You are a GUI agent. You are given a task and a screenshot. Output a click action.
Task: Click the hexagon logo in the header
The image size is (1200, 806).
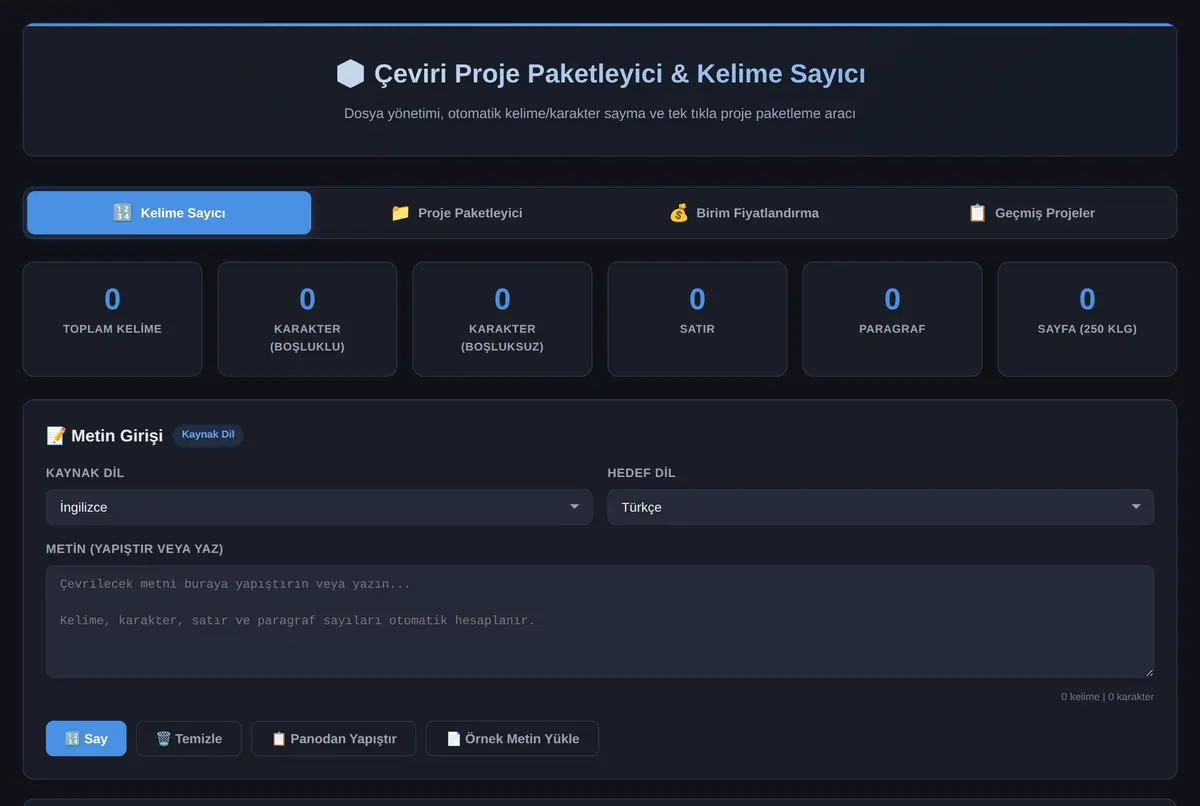point(350,74)
